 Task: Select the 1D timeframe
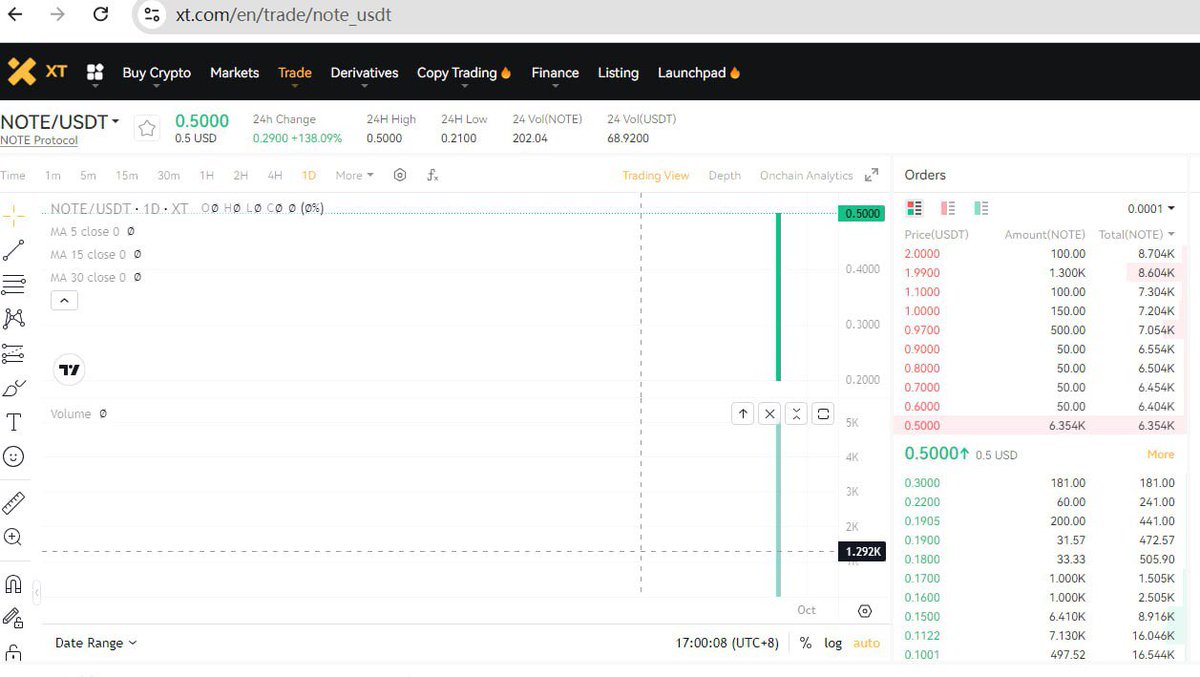tap(309, 175)
